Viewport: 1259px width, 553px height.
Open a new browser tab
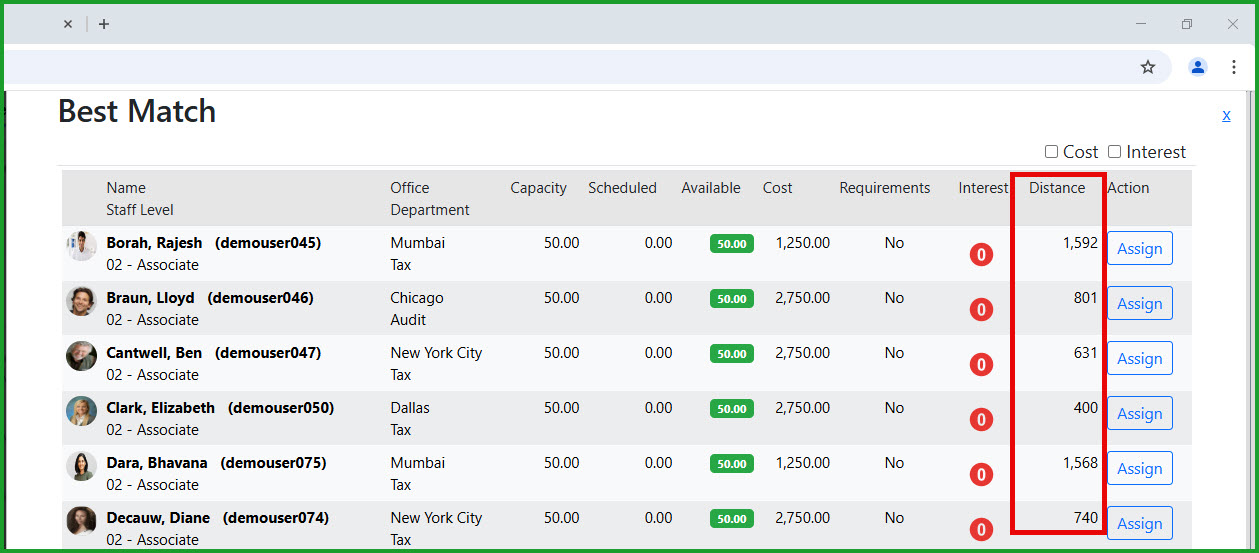point(104,24)
